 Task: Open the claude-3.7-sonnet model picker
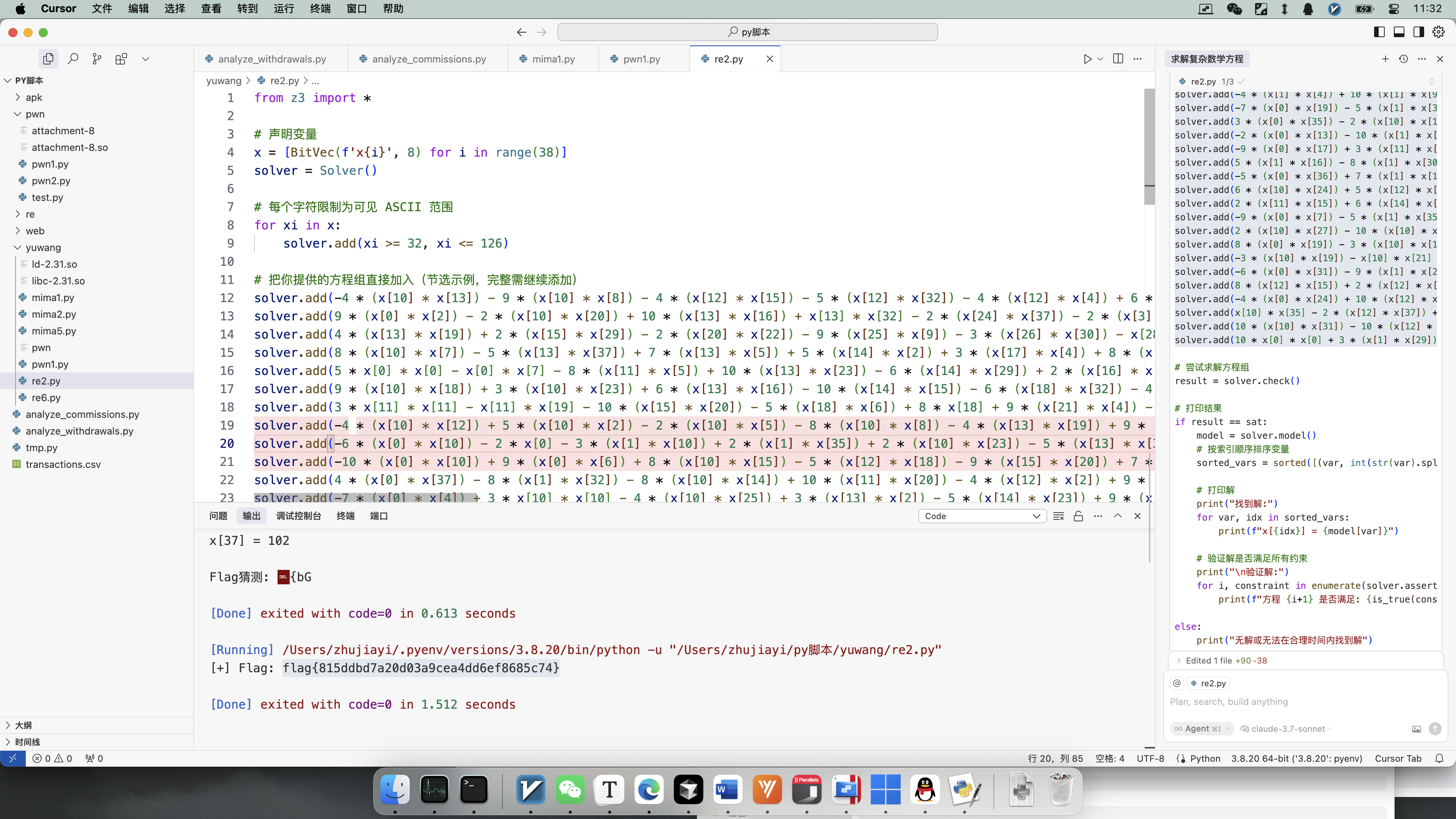click(x=1287, y=729)
